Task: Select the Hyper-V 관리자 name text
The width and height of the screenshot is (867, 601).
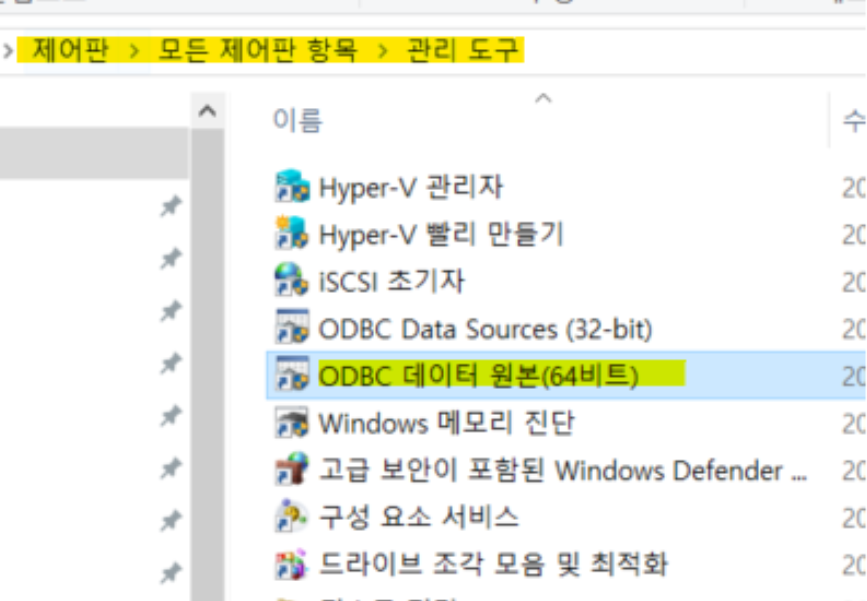Action: (x=411, y=187)
